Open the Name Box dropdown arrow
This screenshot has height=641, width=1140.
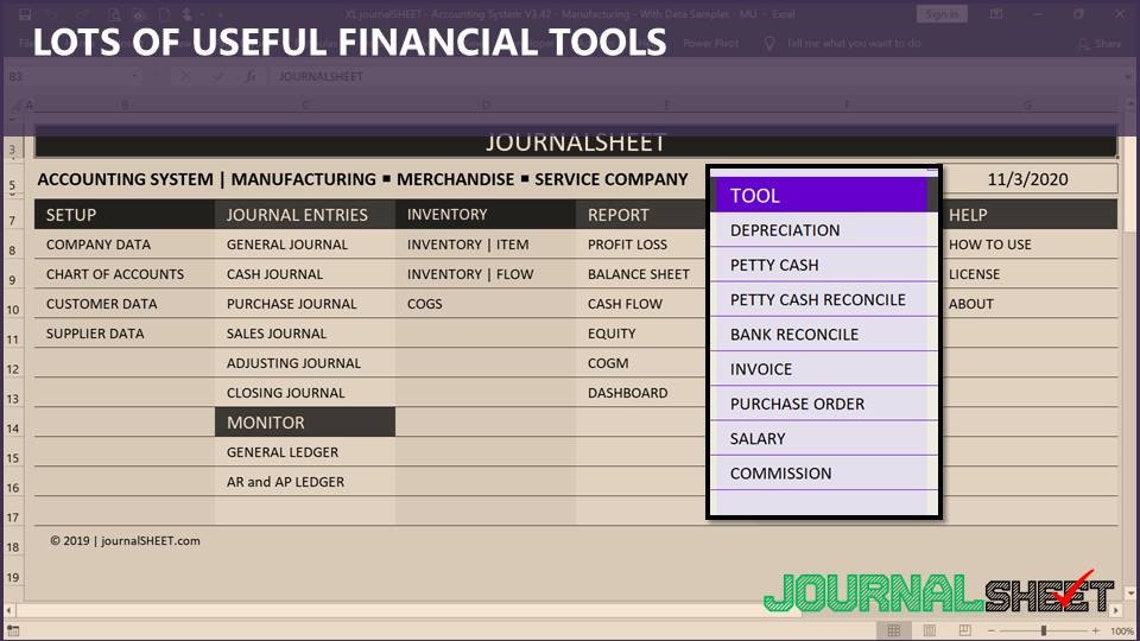(x=136, y=76)
